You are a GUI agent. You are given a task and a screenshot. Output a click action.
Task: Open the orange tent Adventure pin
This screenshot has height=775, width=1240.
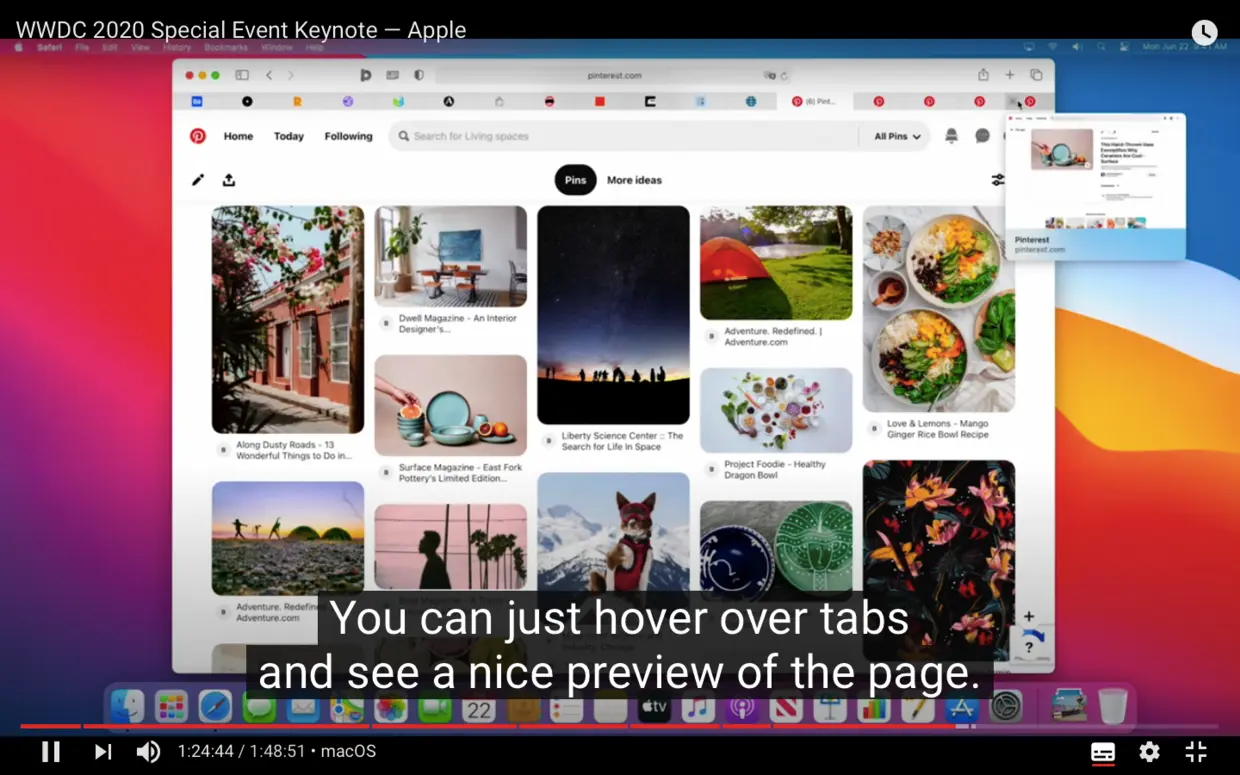point(776,263)
